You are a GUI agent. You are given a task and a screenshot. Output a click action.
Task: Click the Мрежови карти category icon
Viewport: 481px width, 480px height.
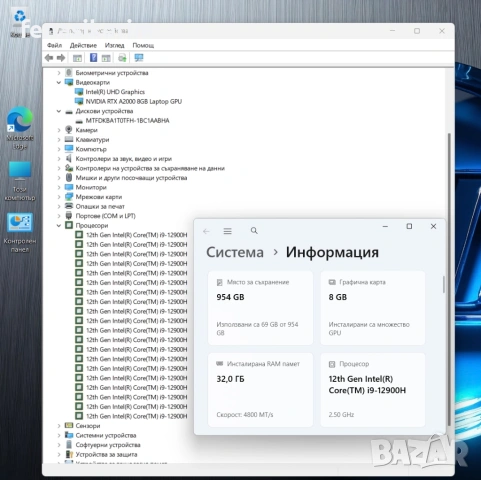[x=69, y=197]
